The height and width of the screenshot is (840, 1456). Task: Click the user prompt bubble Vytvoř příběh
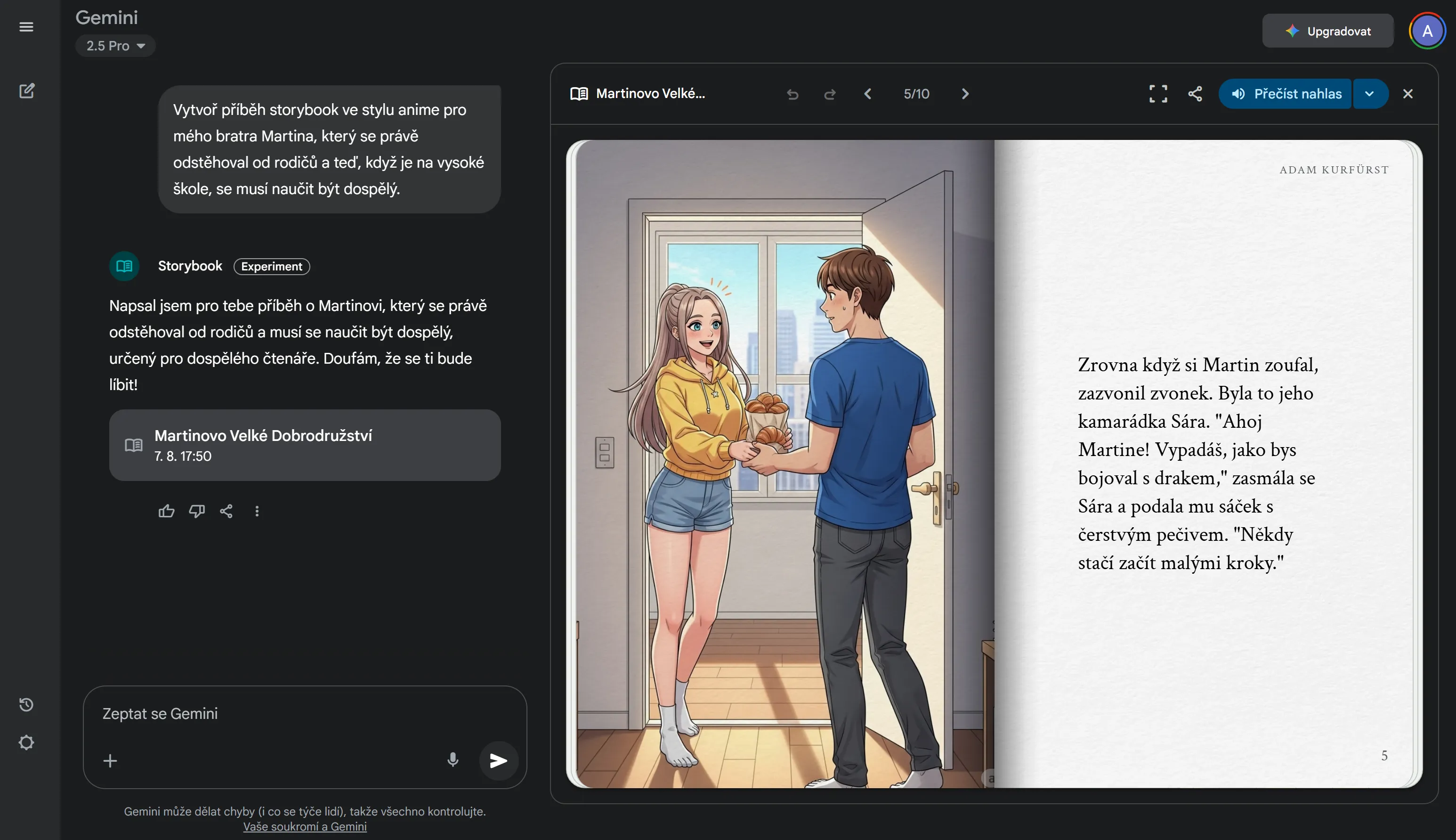pyautogui.click(x=329, y=149)
